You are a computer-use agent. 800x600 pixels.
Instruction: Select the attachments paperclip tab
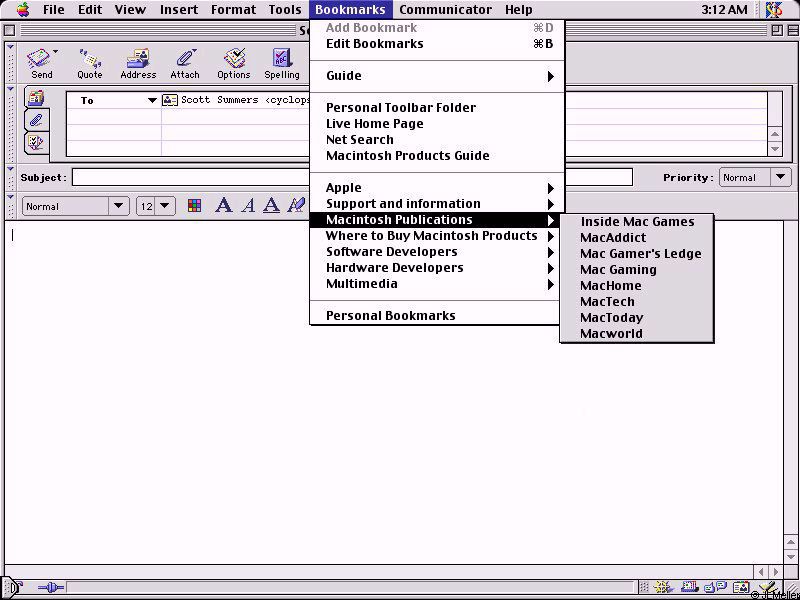coord(36,120)
